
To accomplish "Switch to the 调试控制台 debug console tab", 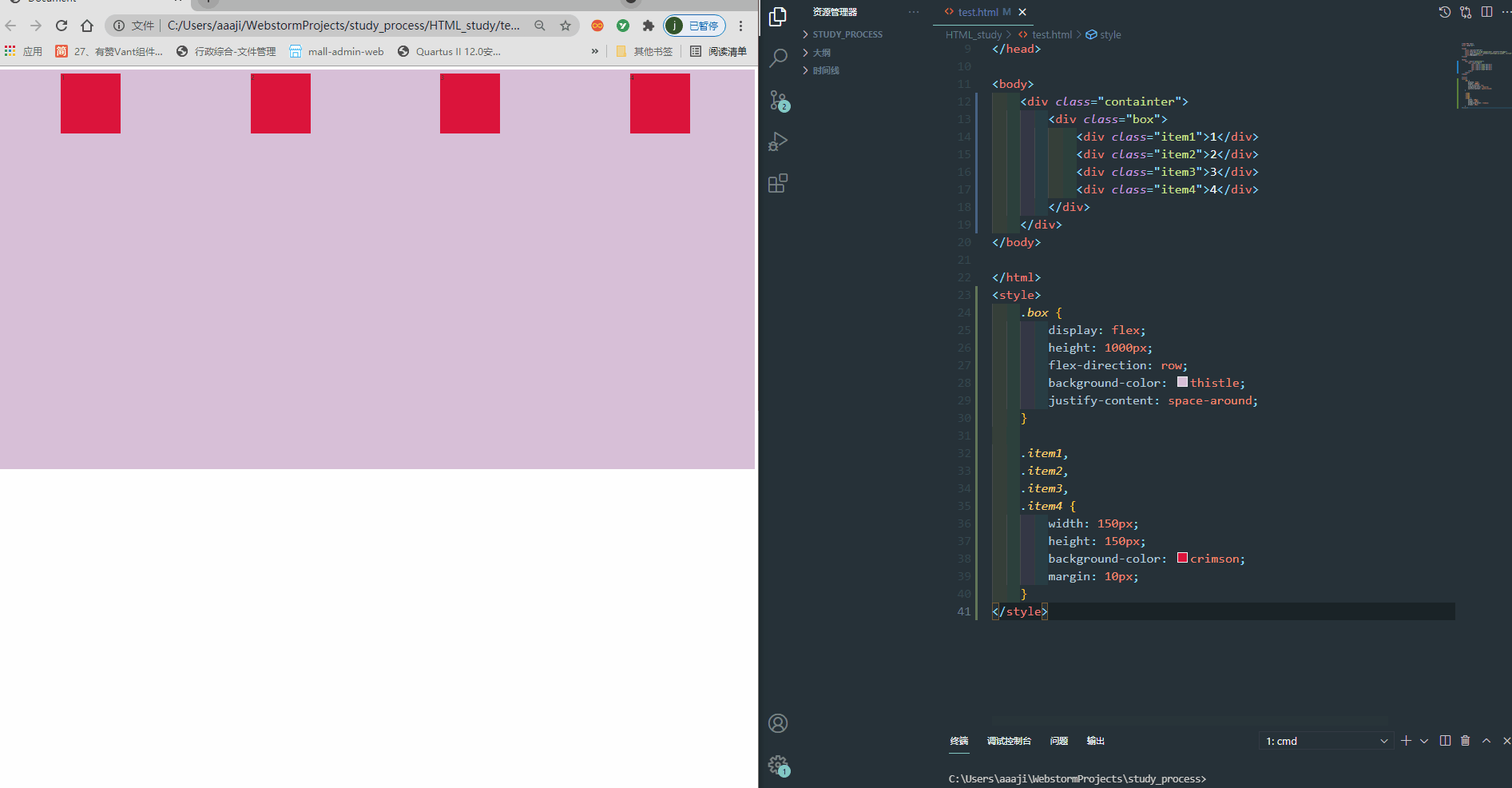I will (x=1009, y=741).
